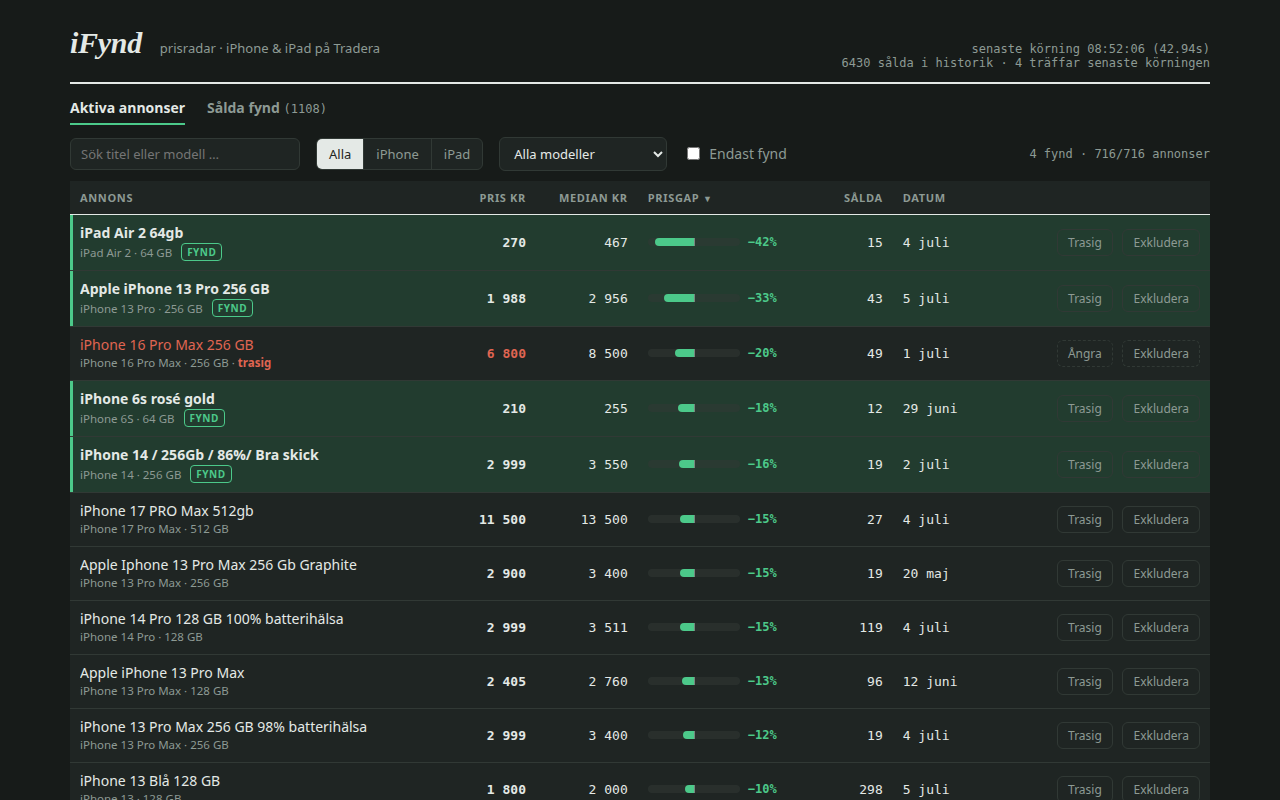Click the FYND badge on iPad Air 2 64gb
The height and width of the screenshot is (800, 1280).
(201, 252)
